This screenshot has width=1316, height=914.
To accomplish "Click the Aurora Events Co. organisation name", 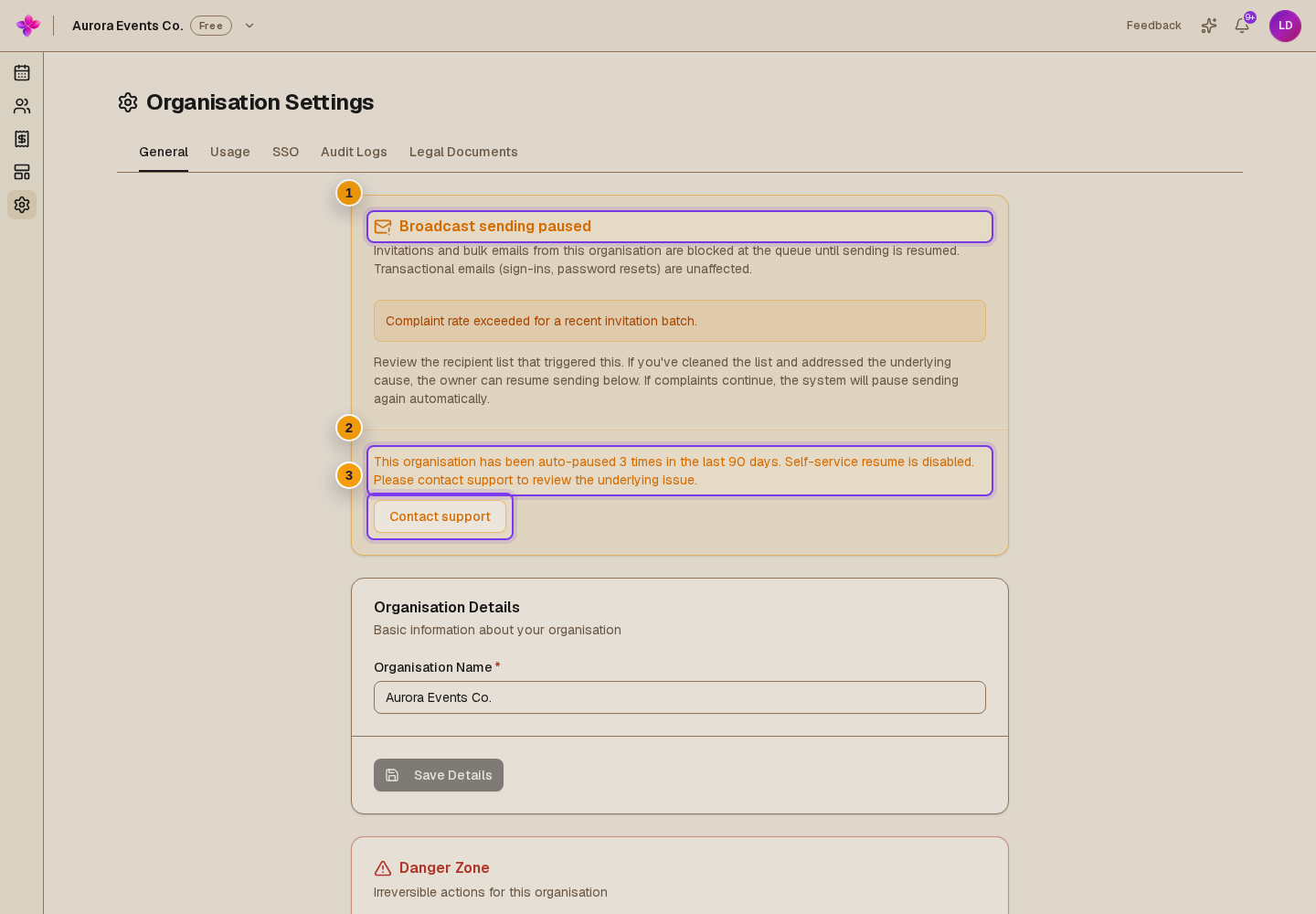I will (x=128, y=26).
